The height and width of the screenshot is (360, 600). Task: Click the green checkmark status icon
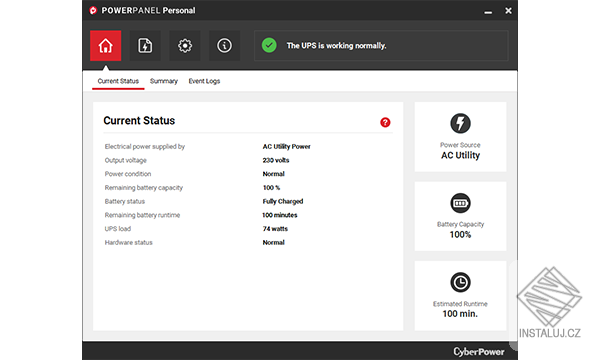tap(269, 46)
